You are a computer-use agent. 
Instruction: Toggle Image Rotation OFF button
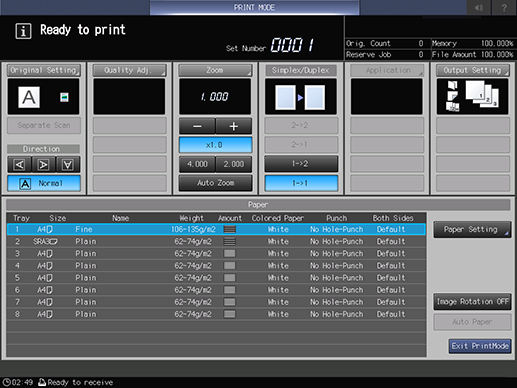click(472, 302)
